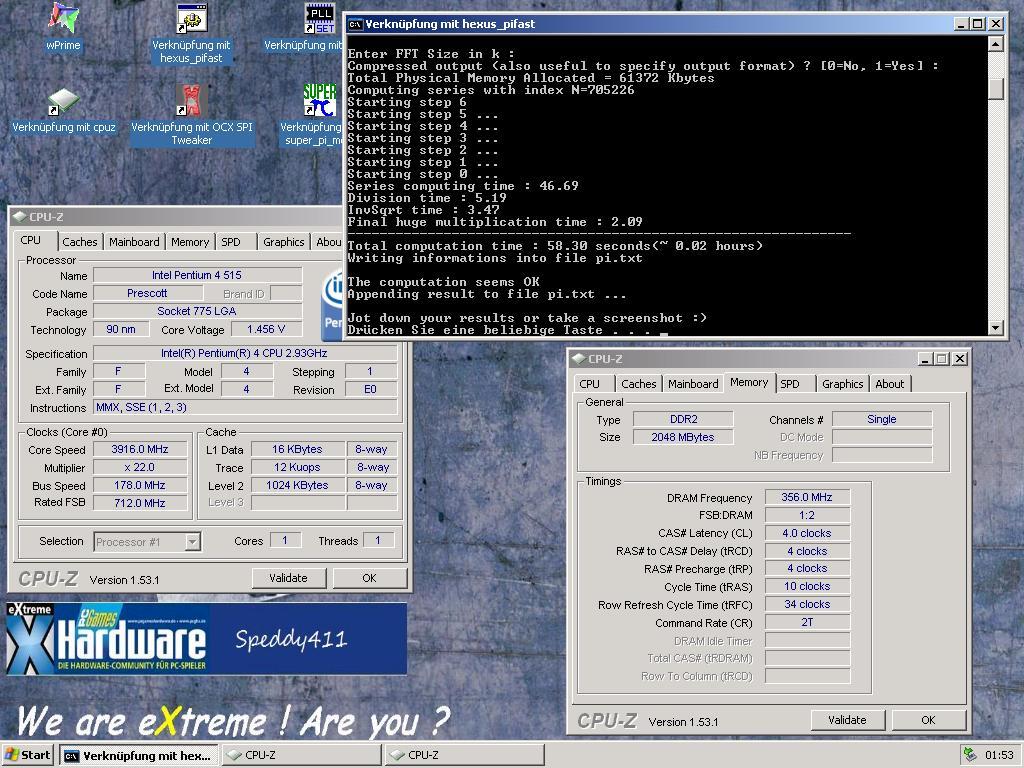The width and height of the screenshot is (1024, 768).
Task: Click the Code Name value Prescott
Action: click(x=148, y=293)
